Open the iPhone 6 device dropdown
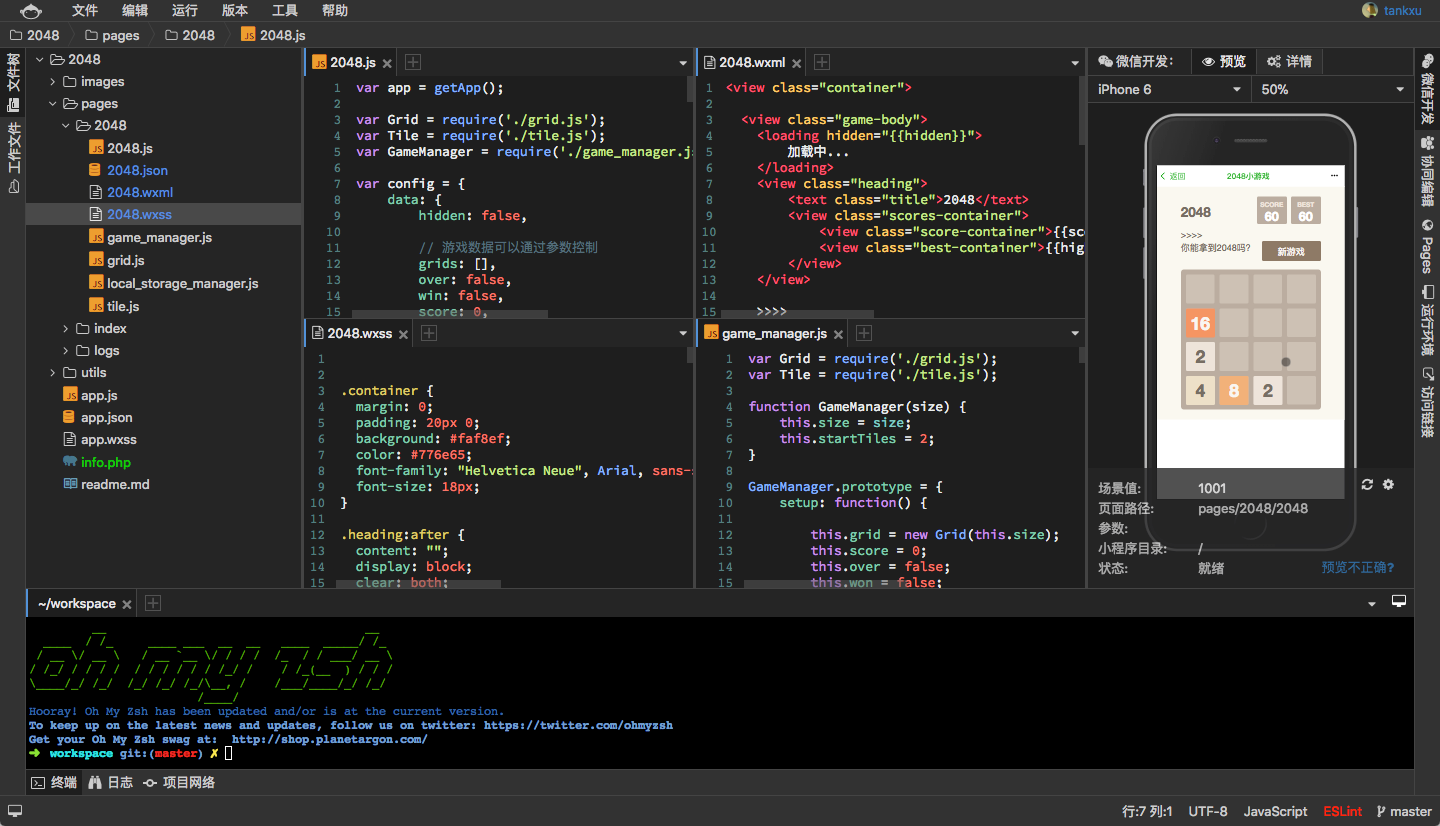The width and height of the screenshot is (1440, 826). 1167,89
